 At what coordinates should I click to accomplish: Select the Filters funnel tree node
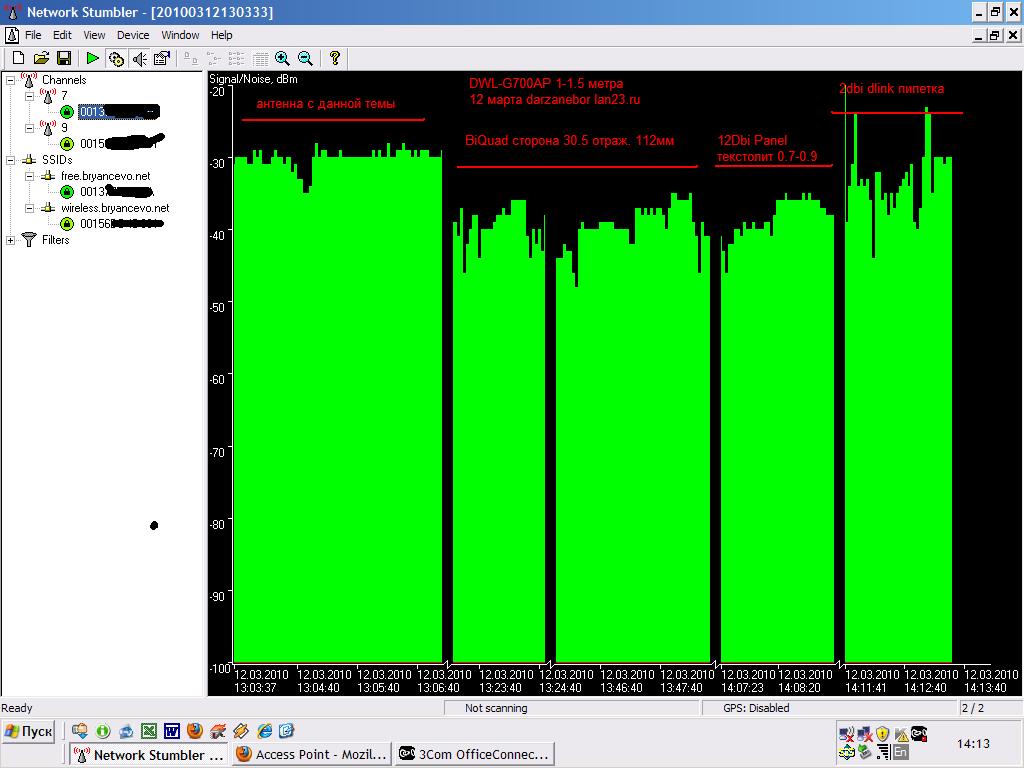coord(55,240)
